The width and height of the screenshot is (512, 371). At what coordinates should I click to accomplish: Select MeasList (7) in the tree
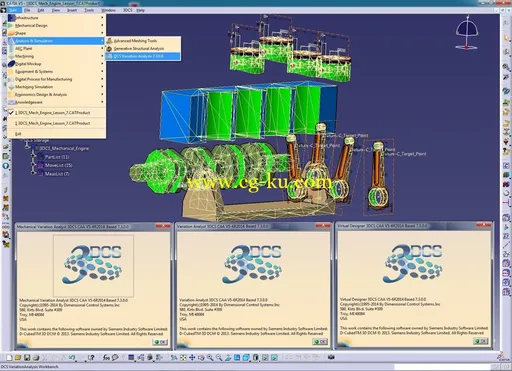[57, 174]
